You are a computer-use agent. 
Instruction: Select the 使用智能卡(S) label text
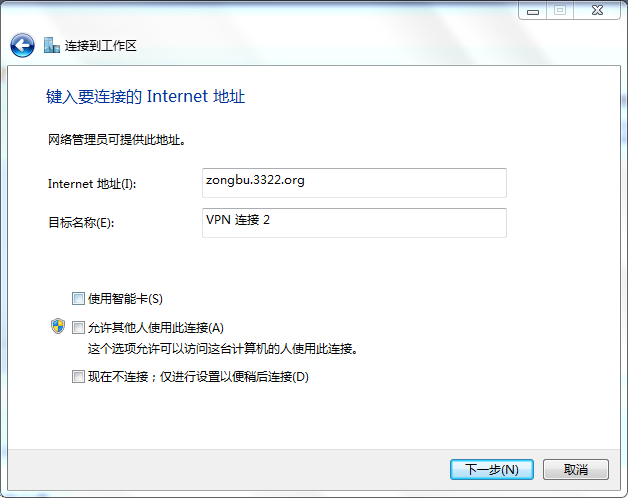[125, 299]
